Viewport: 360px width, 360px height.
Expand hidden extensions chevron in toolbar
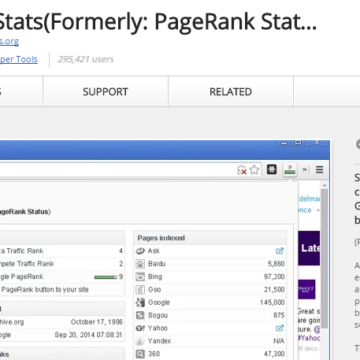click(304, 170)
